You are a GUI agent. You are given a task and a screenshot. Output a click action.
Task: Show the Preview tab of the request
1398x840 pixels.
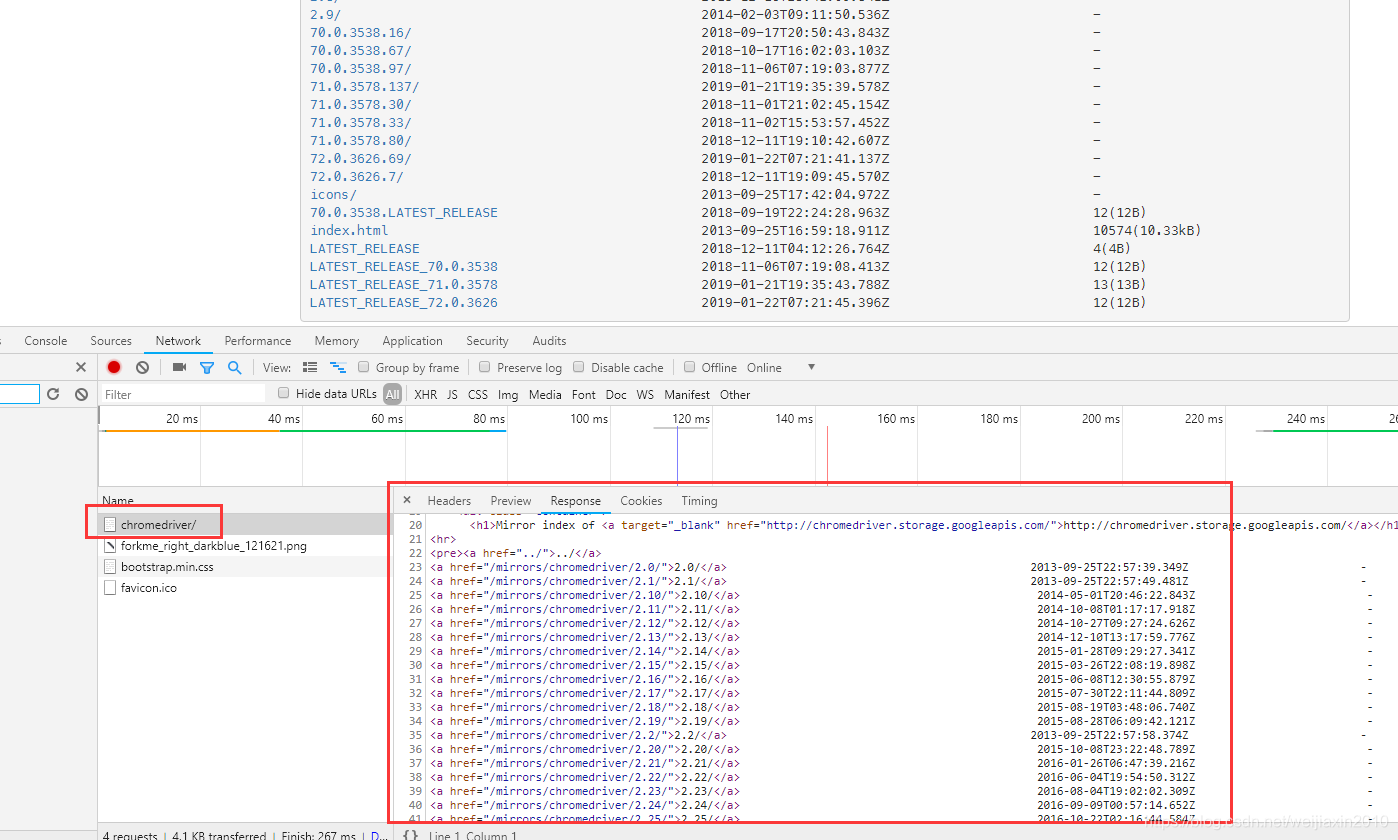click(511, 501)
